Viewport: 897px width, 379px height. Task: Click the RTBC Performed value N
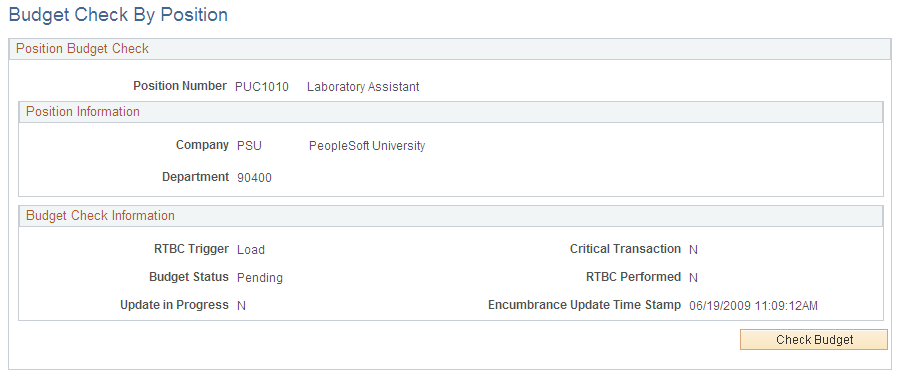(x=693, y=278)
